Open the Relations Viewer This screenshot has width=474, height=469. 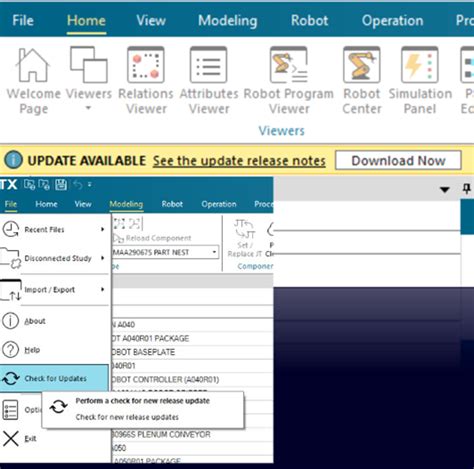point(146,81)
